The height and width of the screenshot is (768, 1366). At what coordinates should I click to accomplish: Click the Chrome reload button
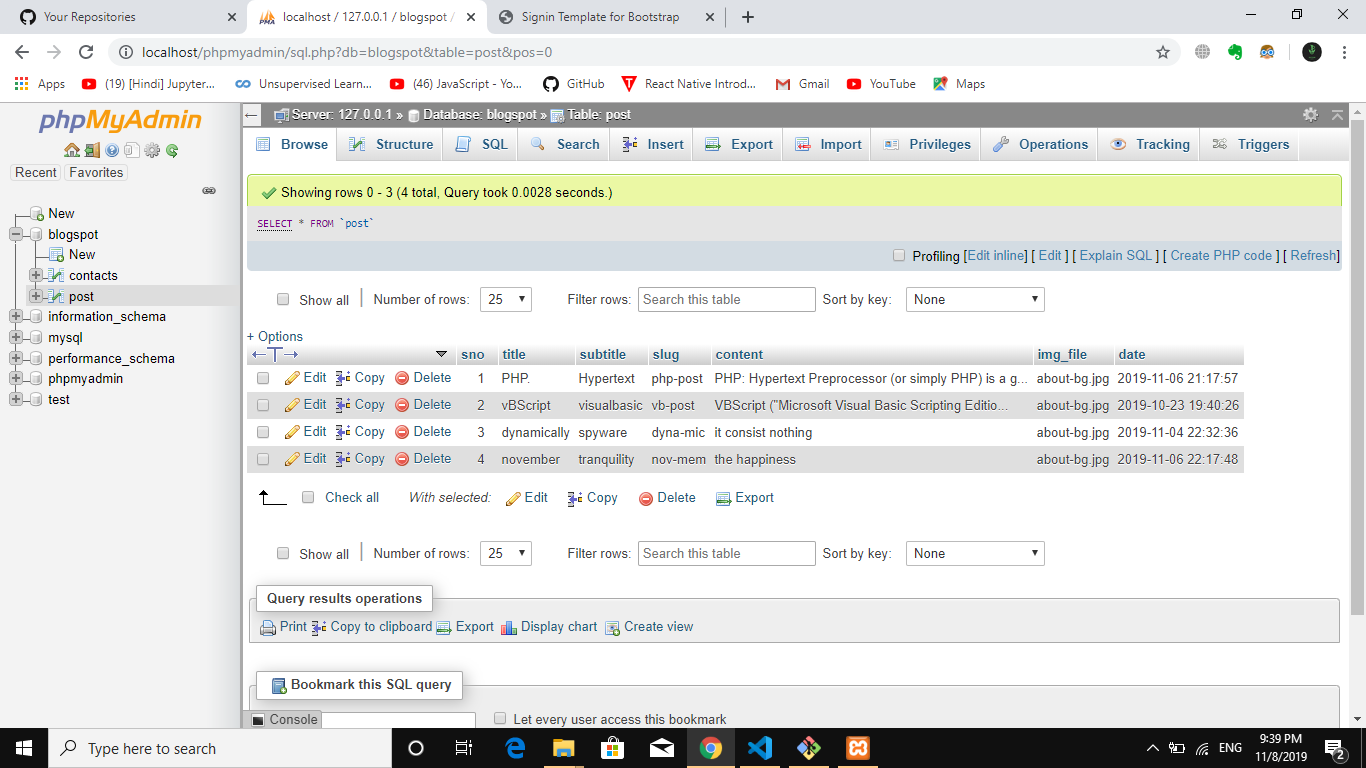tap(86, 52)
